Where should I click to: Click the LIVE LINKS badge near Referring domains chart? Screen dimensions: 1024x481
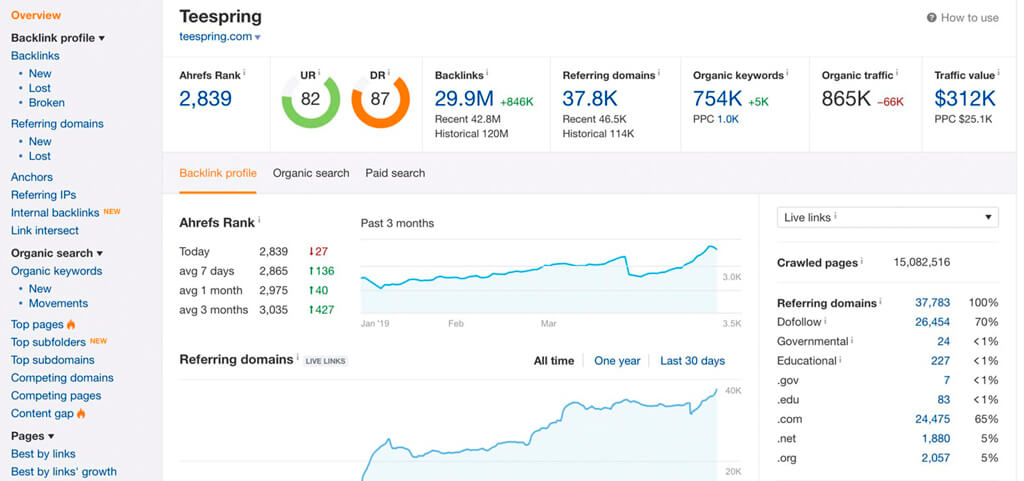click(x=325, y=361)
